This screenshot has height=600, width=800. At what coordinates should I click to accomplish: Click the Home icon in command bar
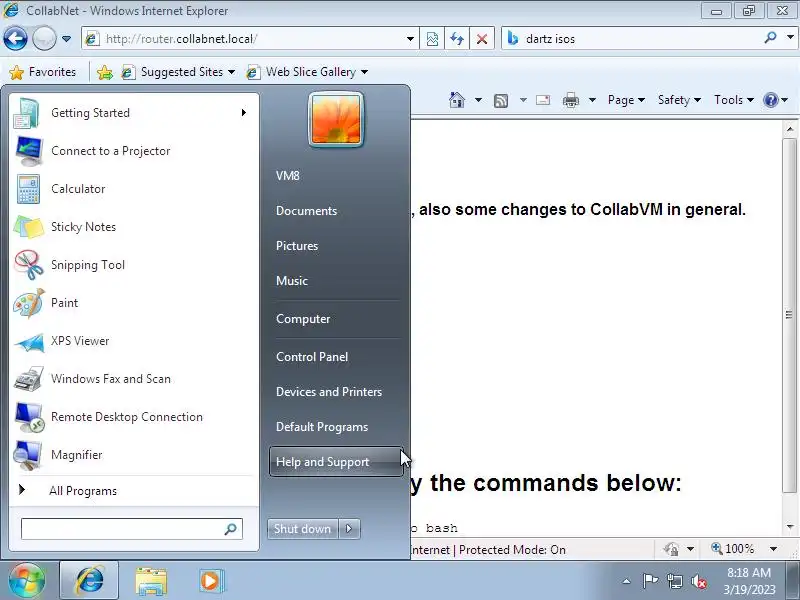[457, 100]
